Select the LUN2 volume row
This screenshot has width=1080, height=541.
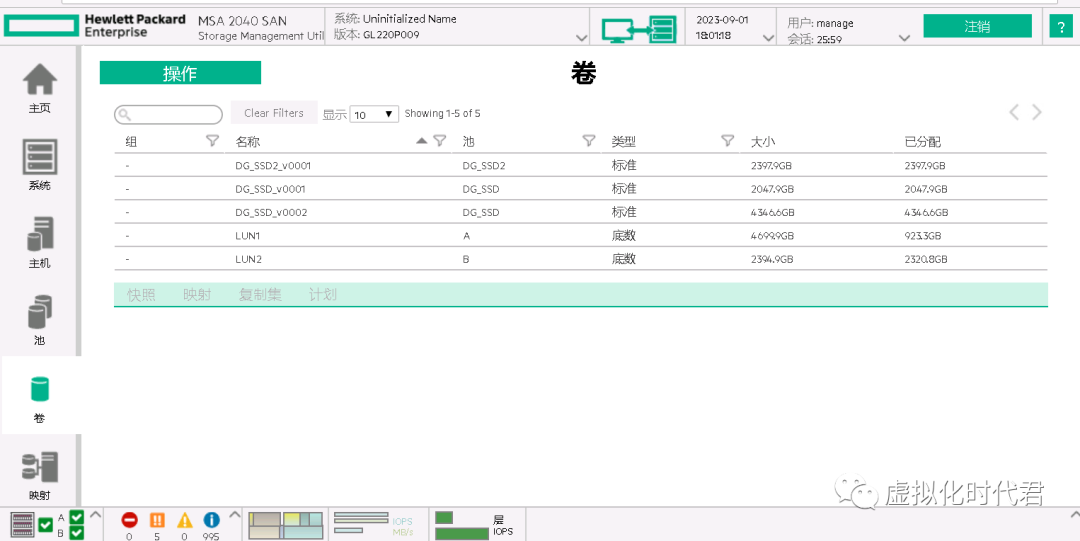tap(581, 258)
